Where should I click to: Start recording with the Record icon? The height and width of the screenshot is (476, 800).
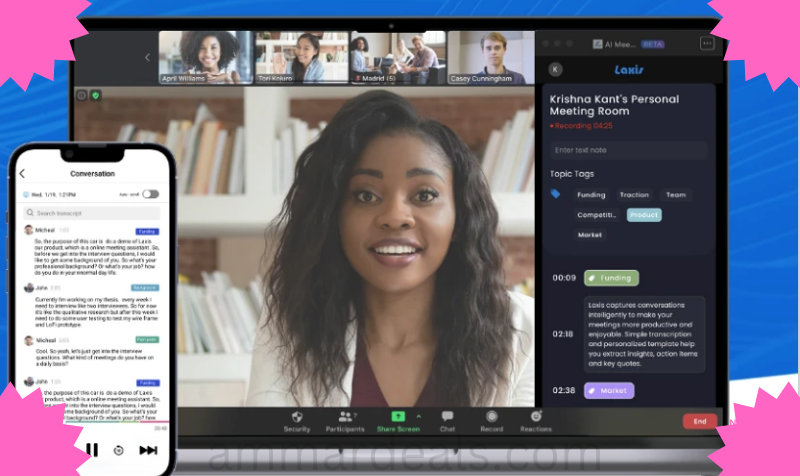pyautogui.click(x=492, y=416)
